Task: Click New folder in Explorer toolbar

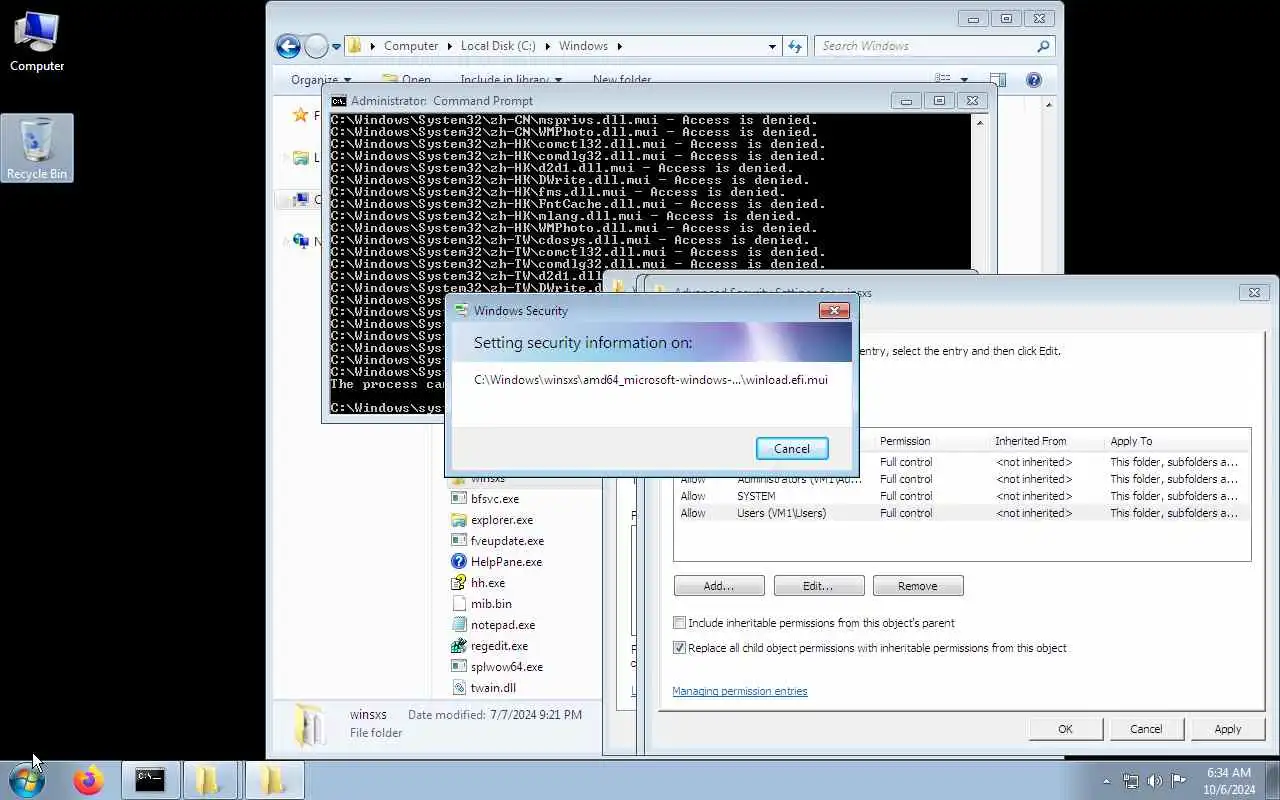Action: click(x=621, y=80)
